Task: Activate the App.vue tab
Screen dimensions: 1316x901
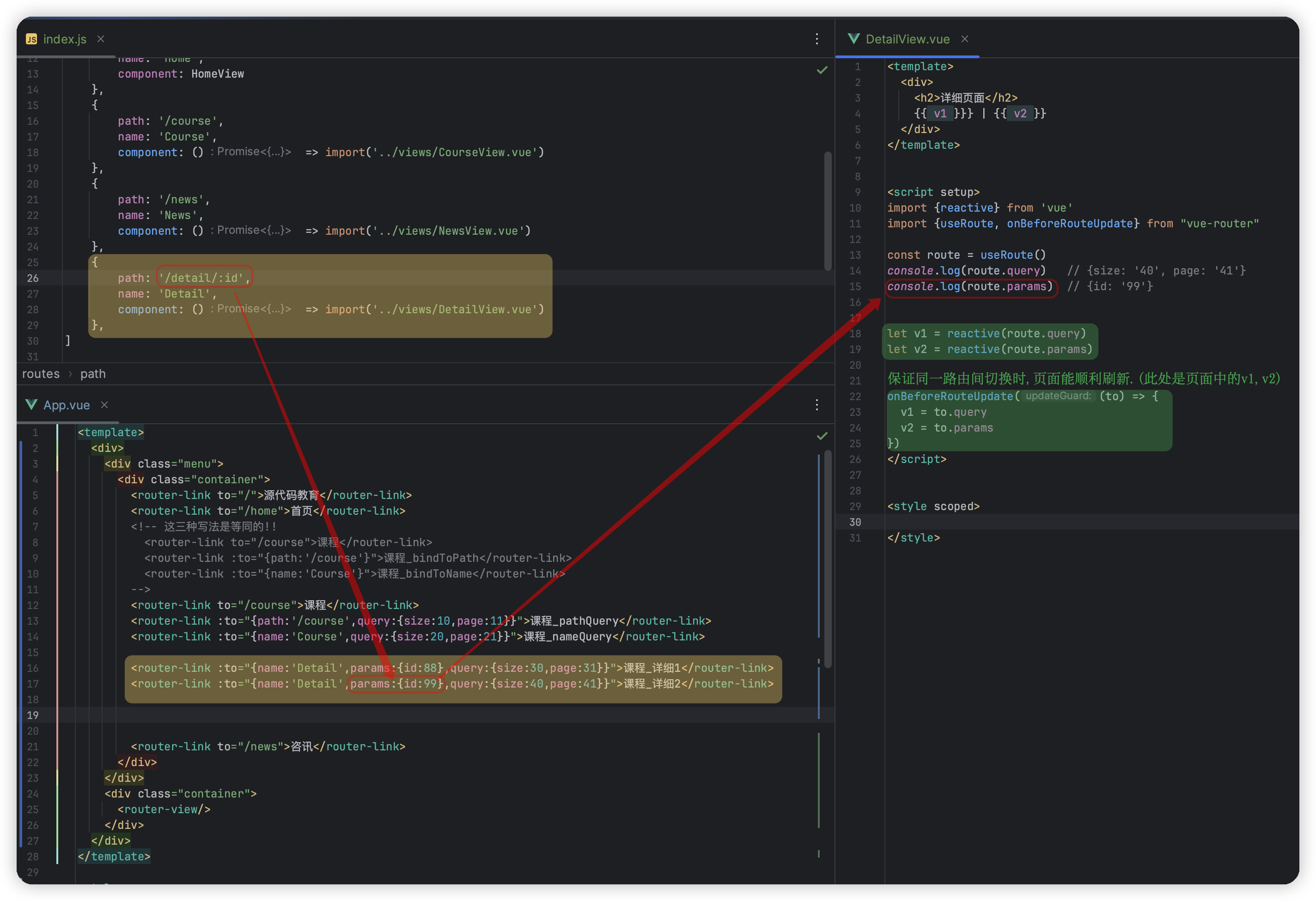Action: coord(66,405)
